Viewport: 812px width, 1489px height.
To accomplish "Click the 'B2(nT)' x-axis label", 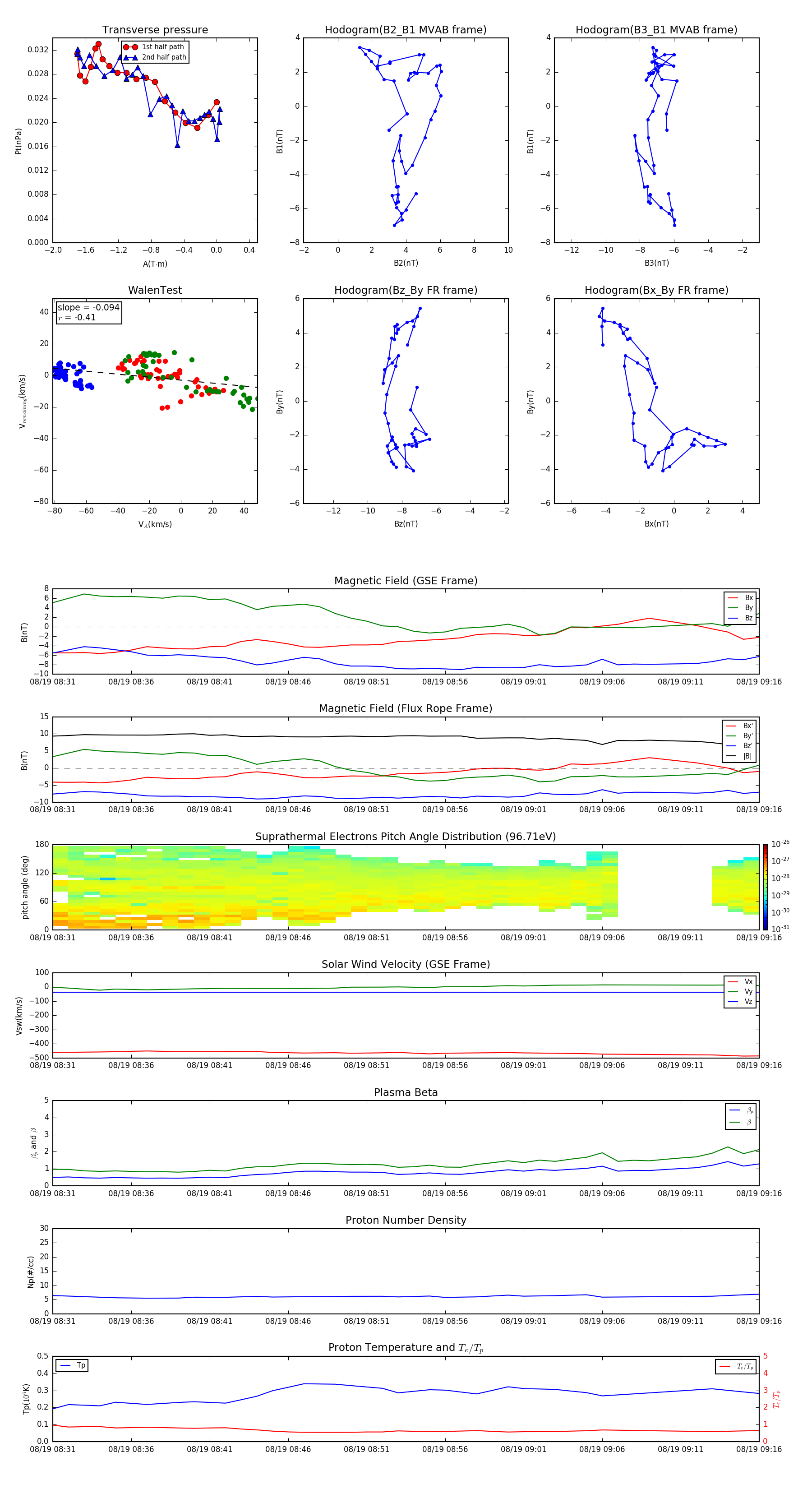I will click(x=406, y=263).
